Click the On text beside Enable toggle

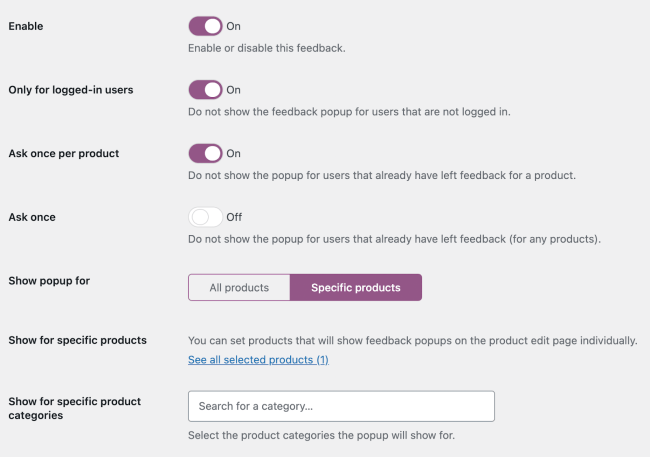pos(233,26)
